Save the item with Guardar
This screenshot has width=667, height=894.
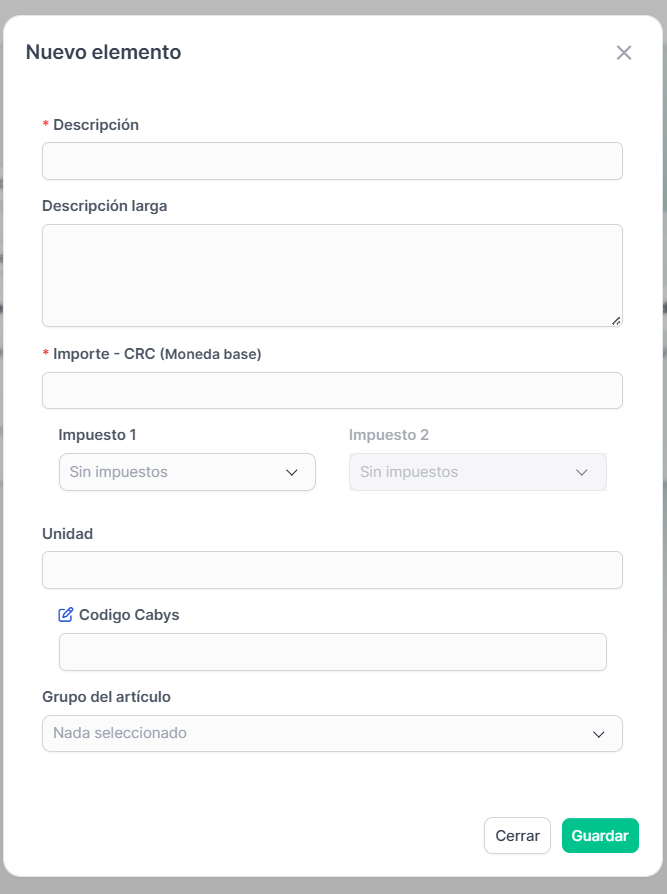(x=600, y=836)
